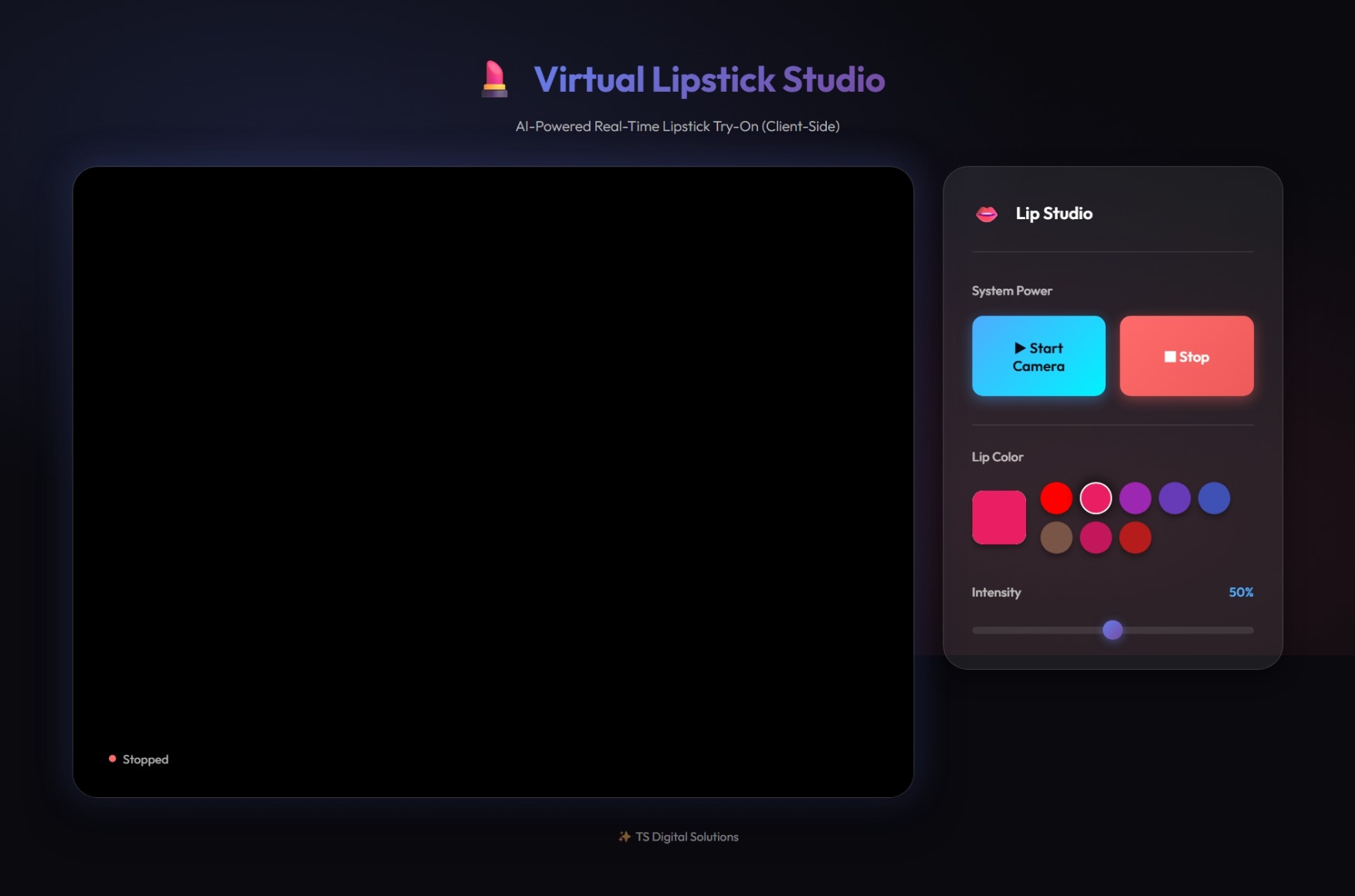Choose the dark red swatch in second row
This screenshot has height=896, width=1355.
[x=1134, y=537]
